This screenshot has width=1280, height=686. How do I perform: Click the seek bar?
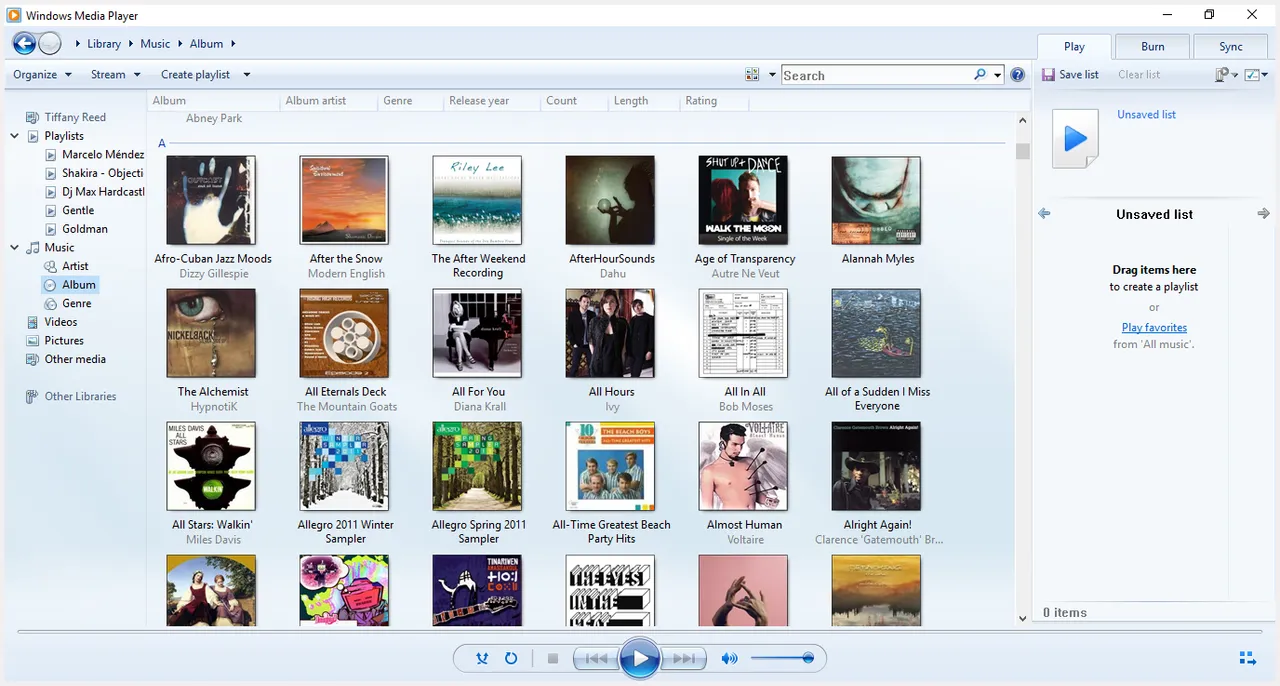pyautogui.click(x=640, y=631)
